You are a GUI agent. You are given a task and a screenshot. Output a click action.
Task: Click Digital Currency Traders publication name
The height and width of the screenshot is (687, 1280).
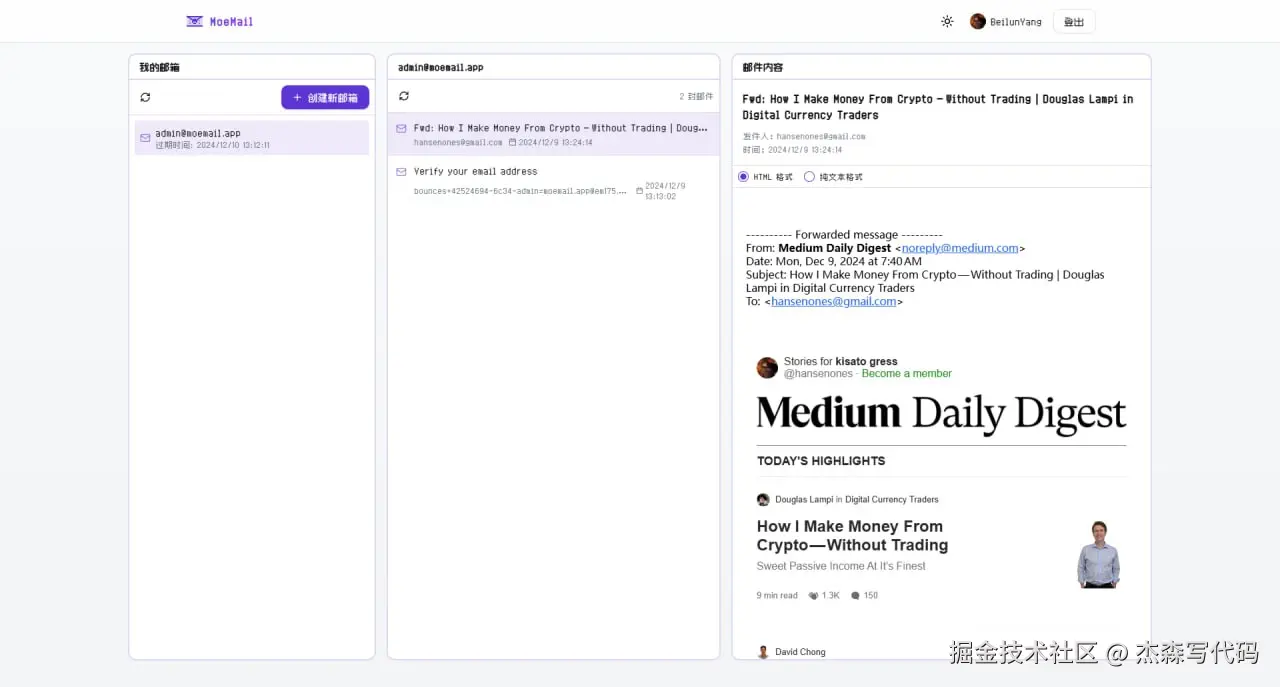(x=892, y=499)
